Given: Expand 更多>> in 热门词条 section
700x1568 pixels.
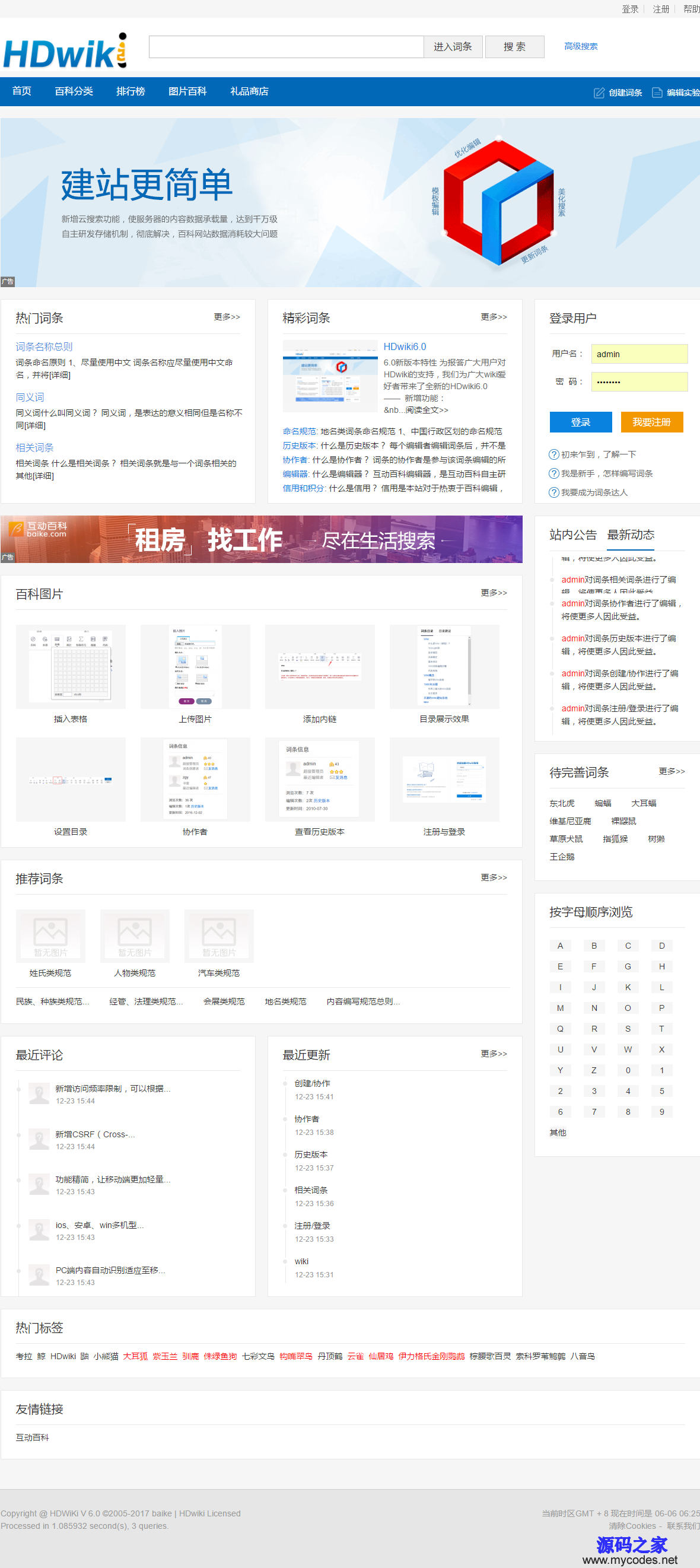Looking at the screenshot, I should click(x=227, y=317).
